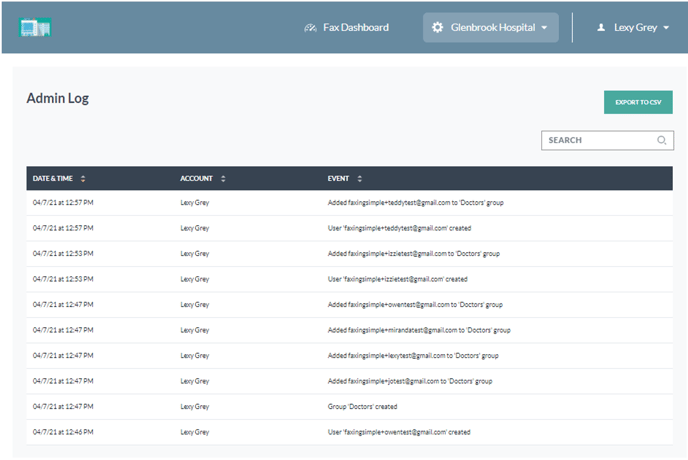Expand the Lexy Grey user dropdown arrow
Image resolution: width=688 pixels, height=460 pixels.
(x=666, y=28)
